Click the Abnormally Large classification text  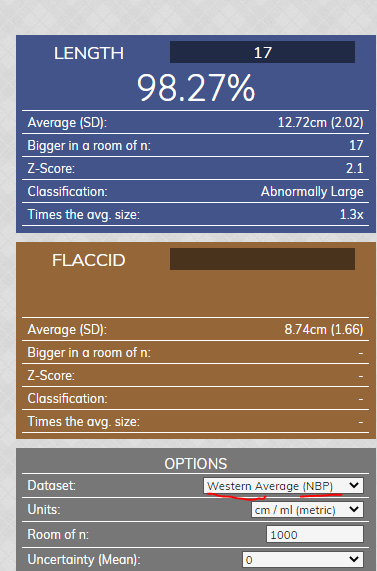click(x=312, y=192)
